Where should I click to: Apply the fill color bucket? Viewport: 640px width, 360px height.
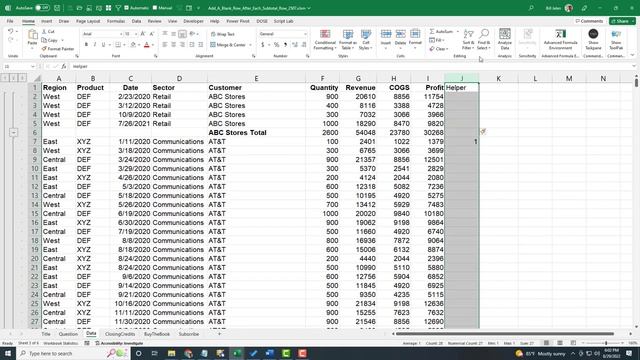point(133,44)
